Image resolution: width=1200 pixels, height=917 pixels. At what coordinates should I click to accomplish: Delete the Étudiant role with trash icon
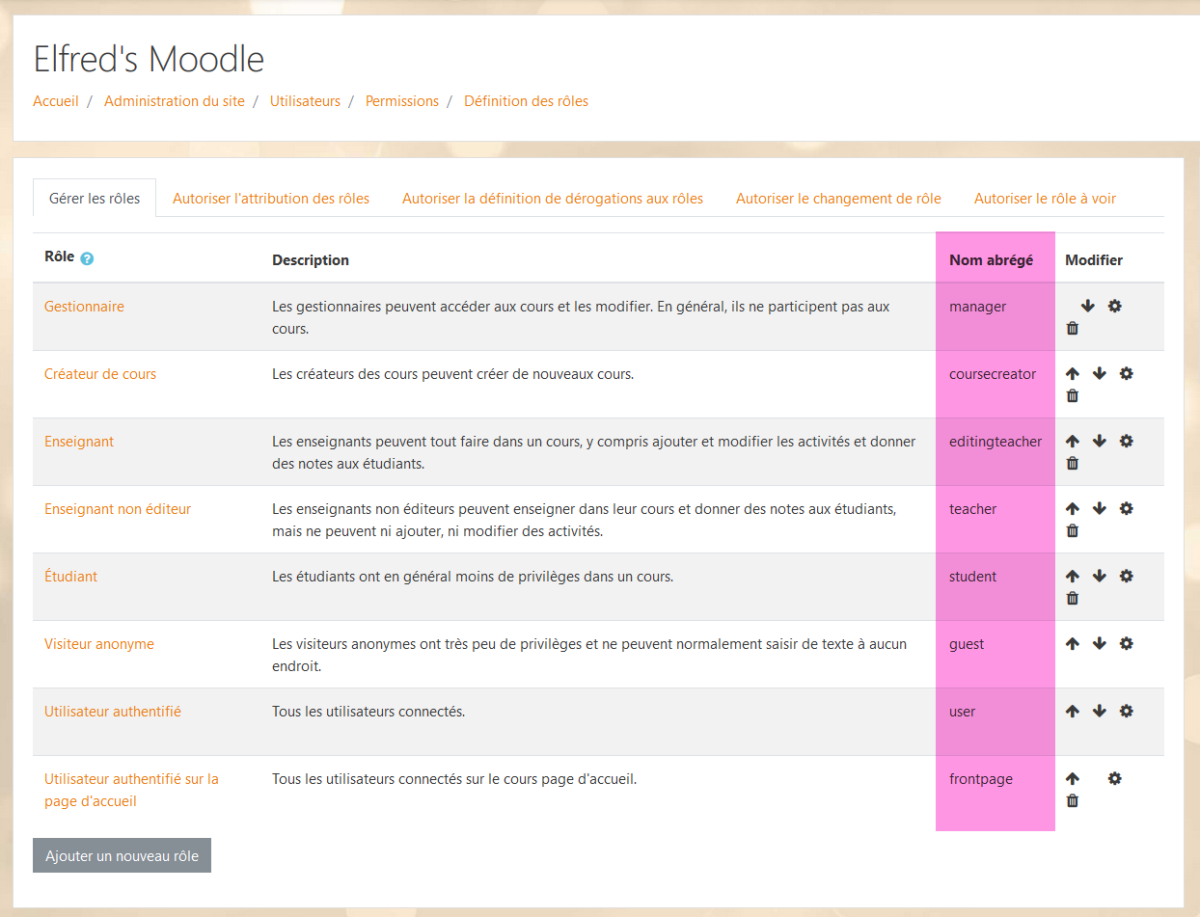click(1073, 598)
